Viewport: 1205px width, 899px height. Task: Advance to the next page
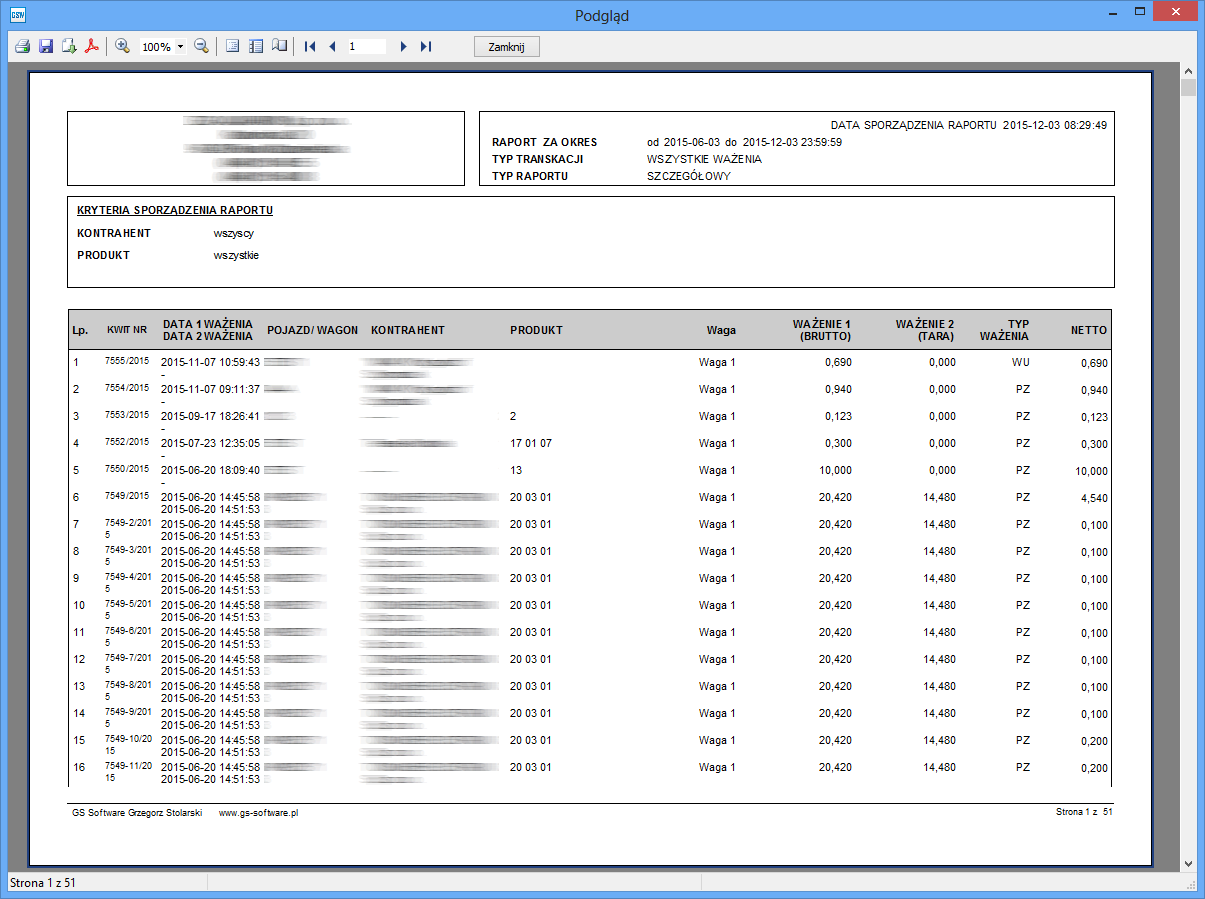(403, 46)
